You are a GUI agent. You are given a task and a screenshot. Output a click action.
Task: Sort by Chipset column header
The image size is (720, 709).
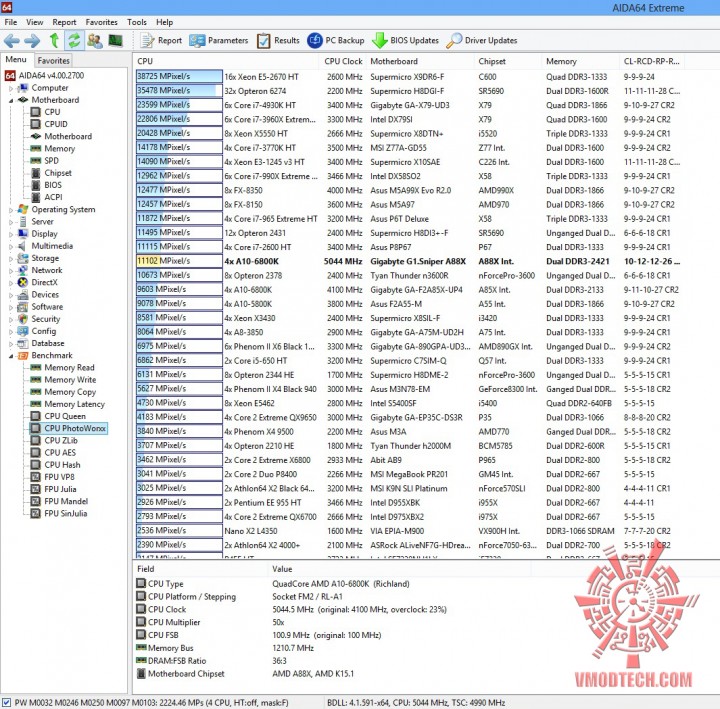507,62
